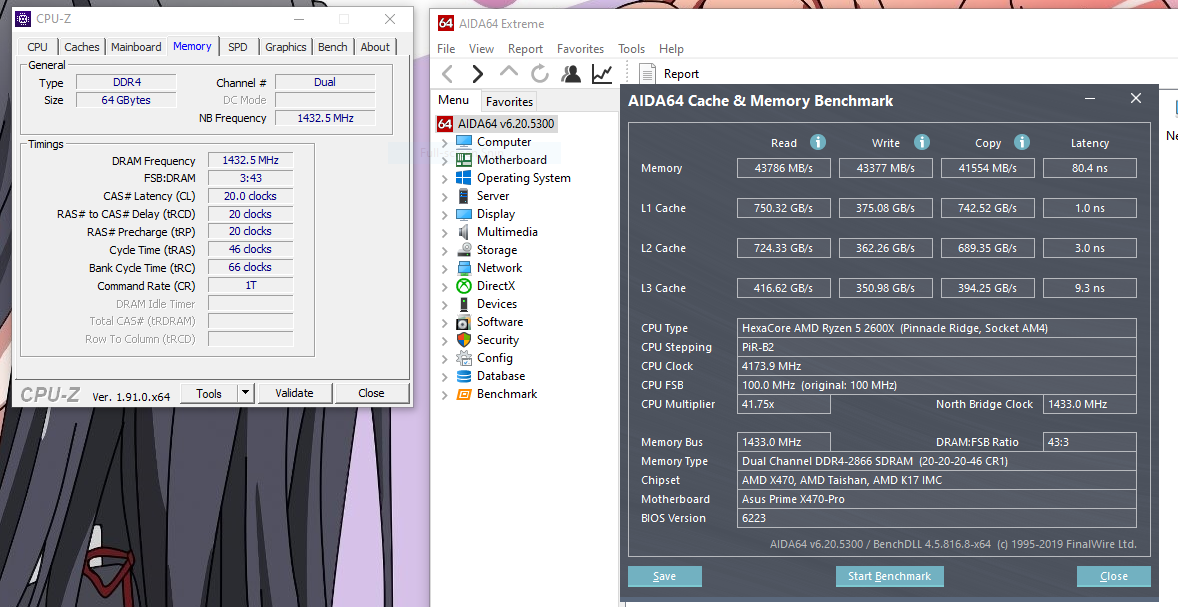Click the Start Benchmark button
The image size is (1178, 607).
pos(890,576)
